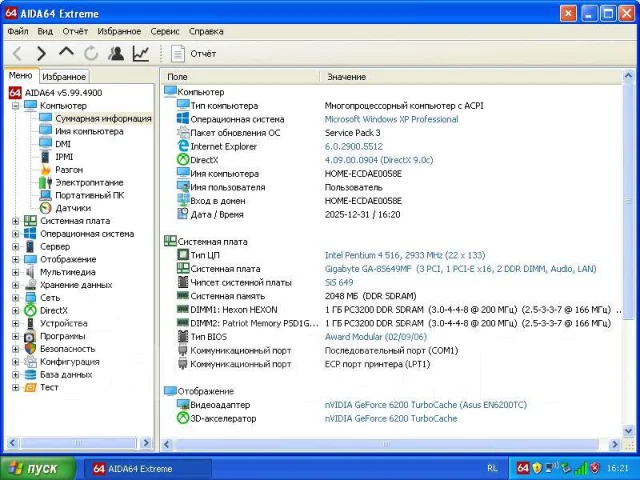Viewport: 640px width, 480px height.
Task: Open the Сервис menu
Action: tap(165, 31)
